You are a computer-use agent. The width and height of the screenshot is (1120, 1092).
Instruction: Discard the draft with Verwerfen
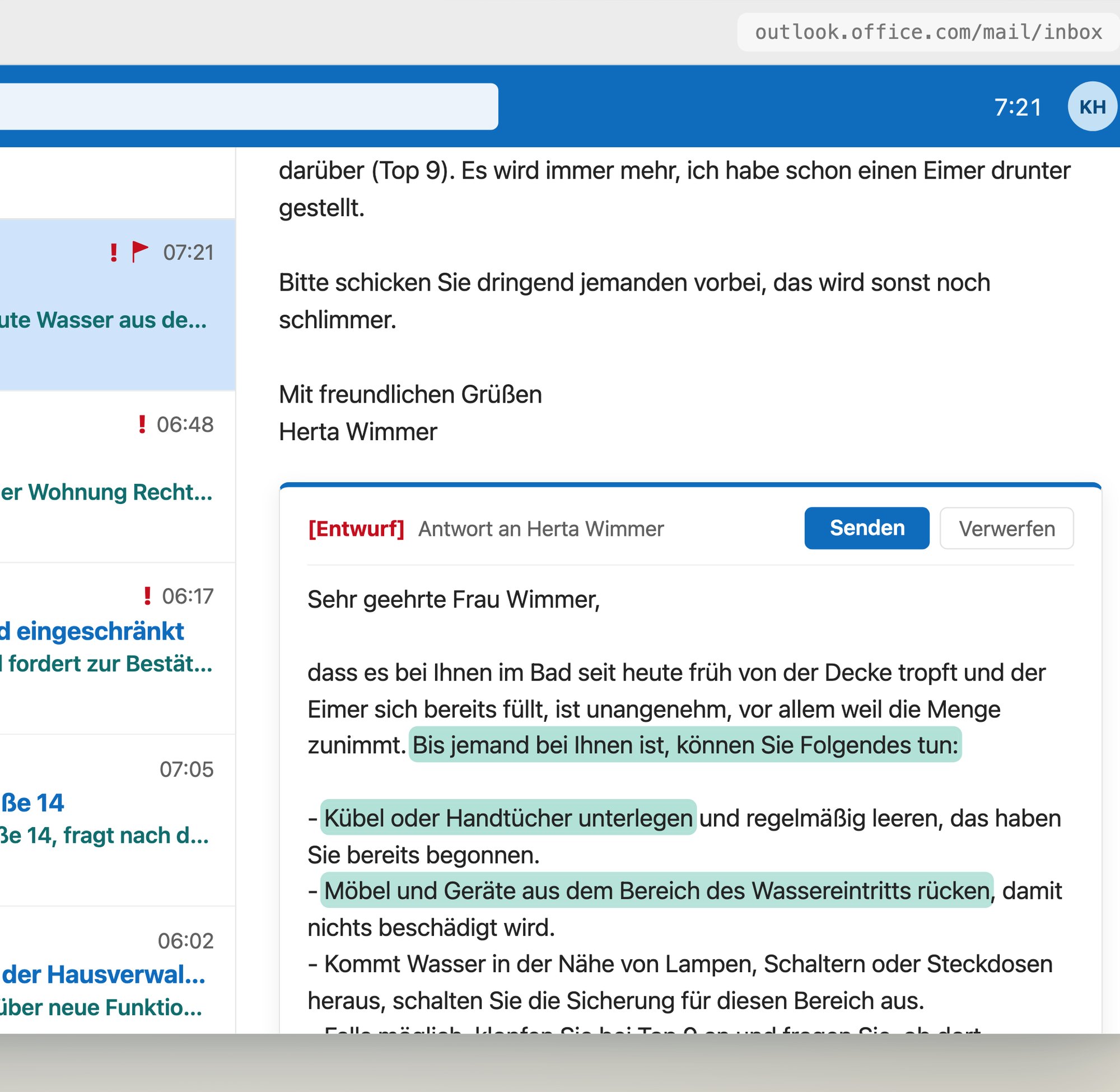(x=1006, y=528)
